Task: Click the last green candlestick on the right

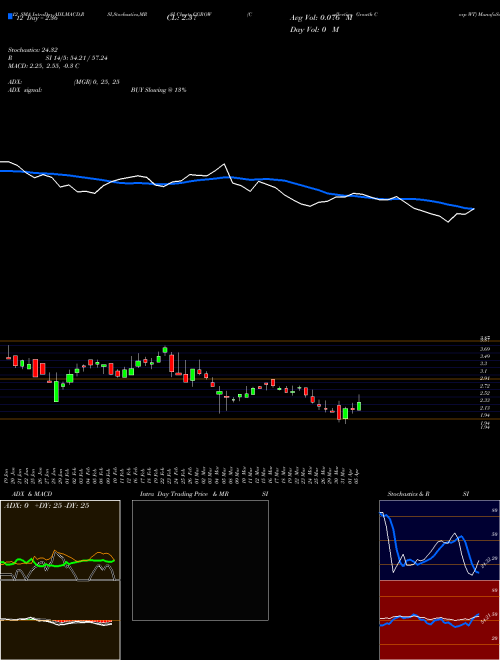Action: [359, 406]
